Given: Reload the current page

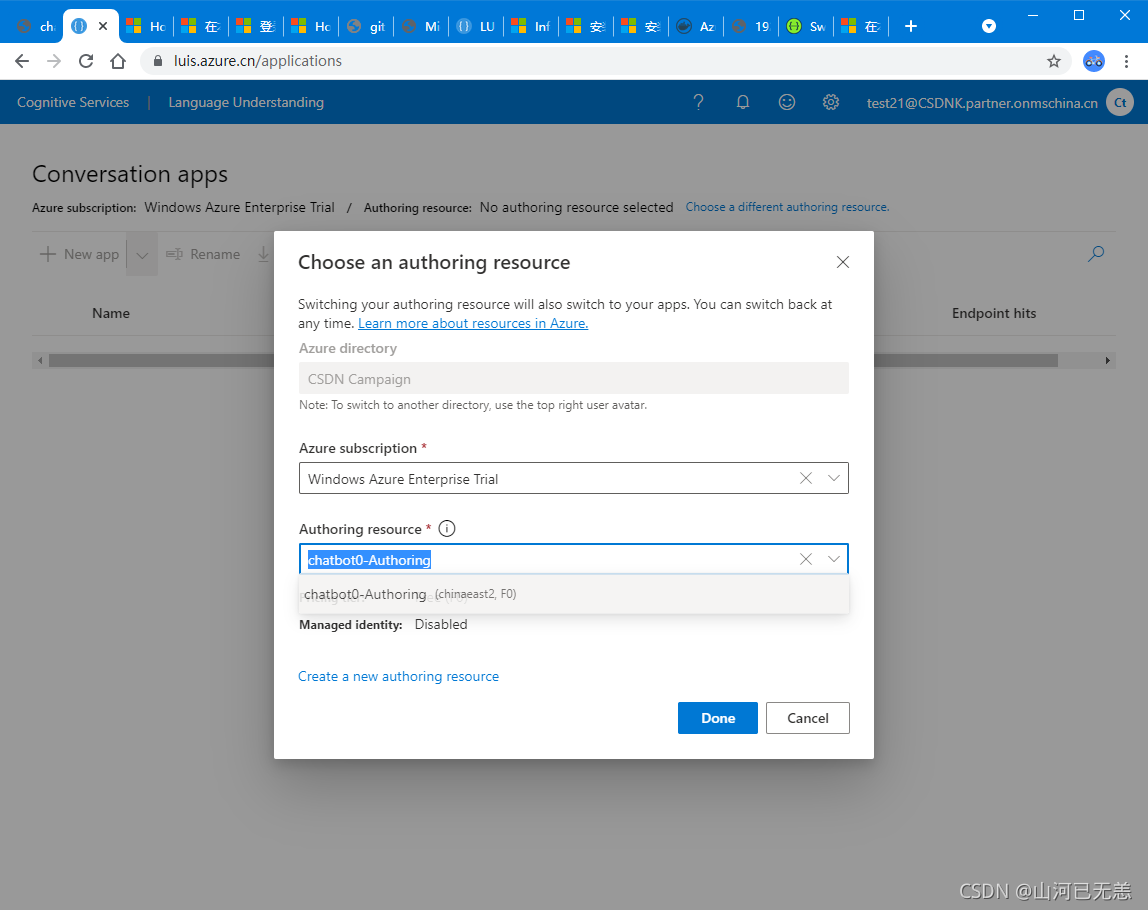Looking at the screenshot, I should click(x=86, y=61).
